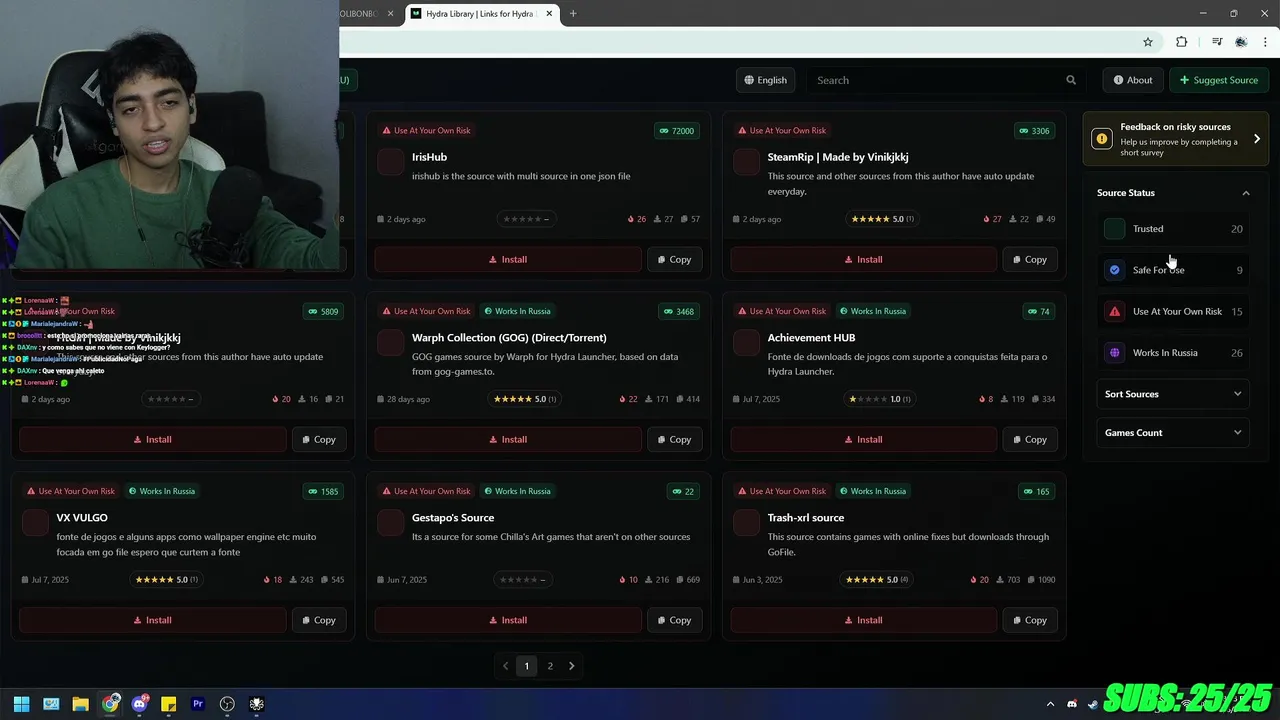Click the star rating on Achievement HUB card
Screen dimensions: 1280x720
(882, 399)
